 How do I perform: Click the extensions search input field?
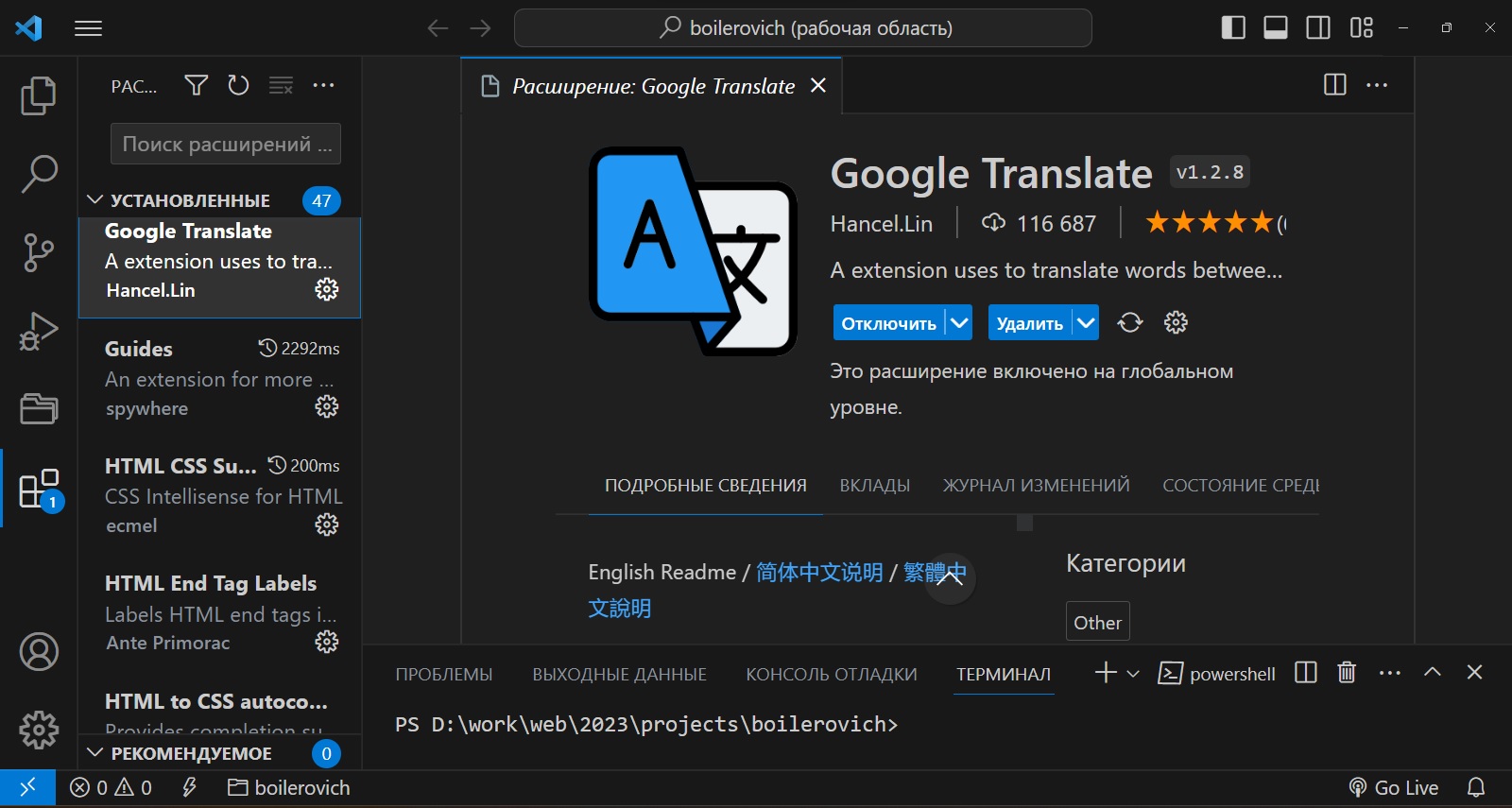coord(226,144)
